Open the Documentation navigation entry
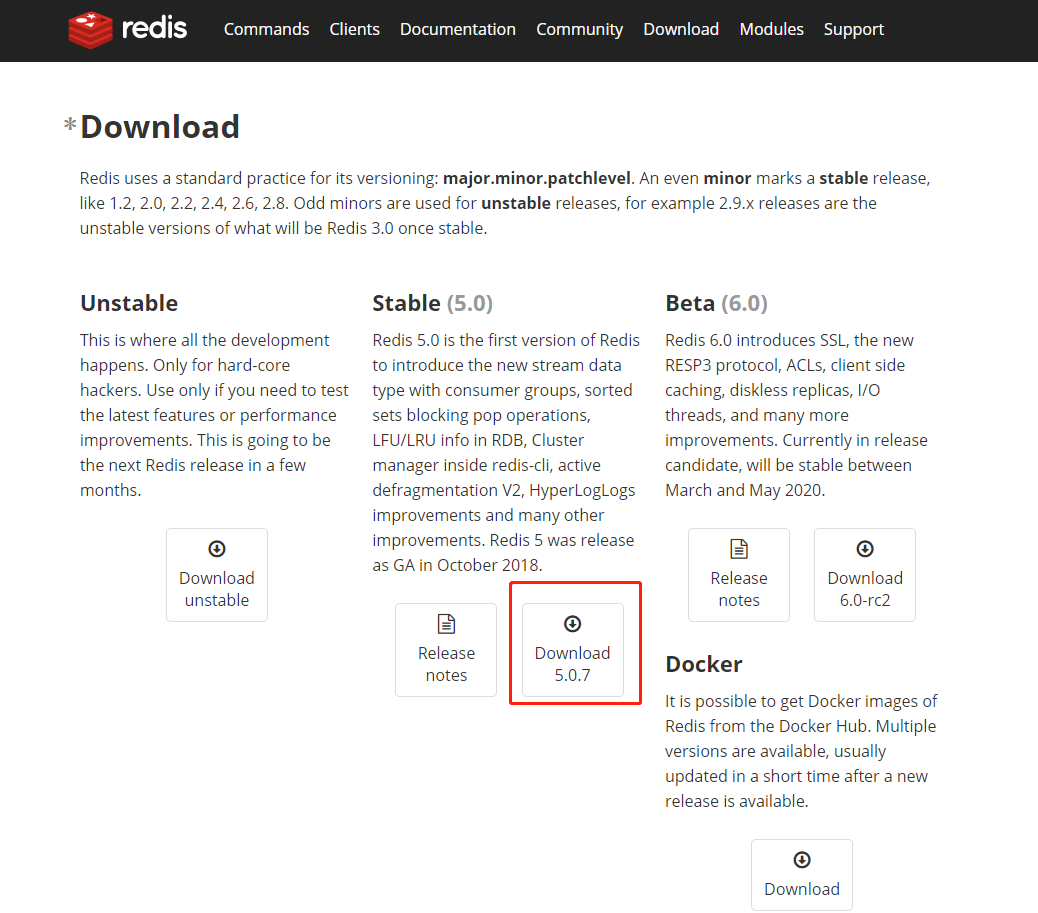This screenshot has width=1038, height=913. (457, 29)
